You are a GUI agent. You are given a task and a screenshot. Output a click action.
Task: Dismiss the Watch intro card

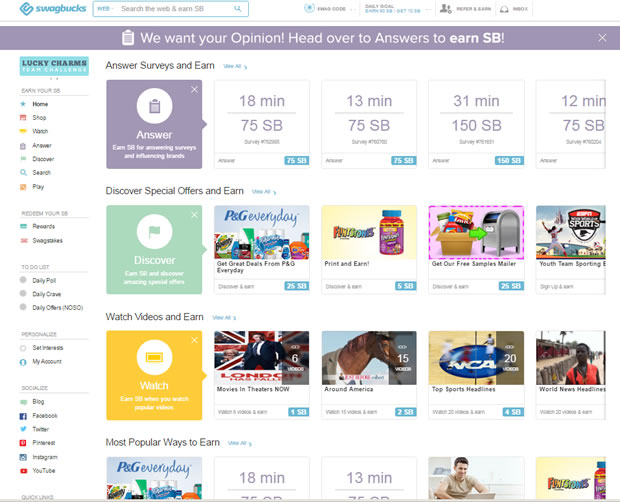pyautogui.click(x=195, y=340)
